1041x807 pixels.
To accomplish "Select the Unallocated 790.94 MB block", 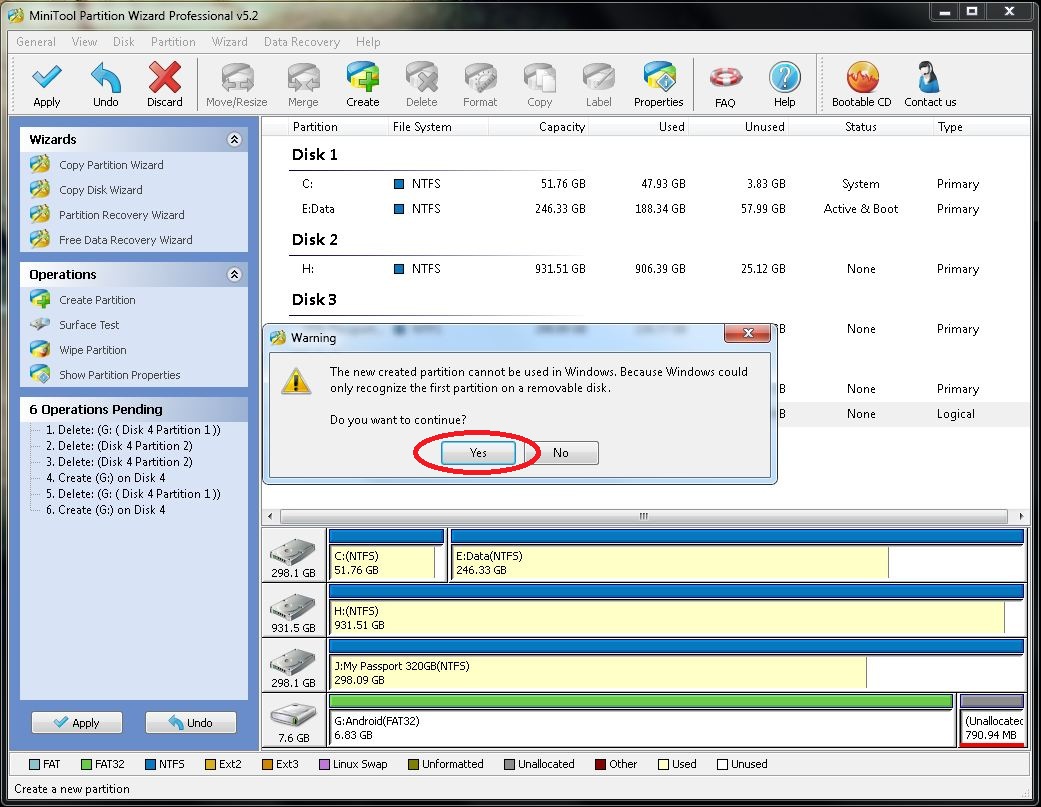I will pyautogui.click(x=992, y=720).
